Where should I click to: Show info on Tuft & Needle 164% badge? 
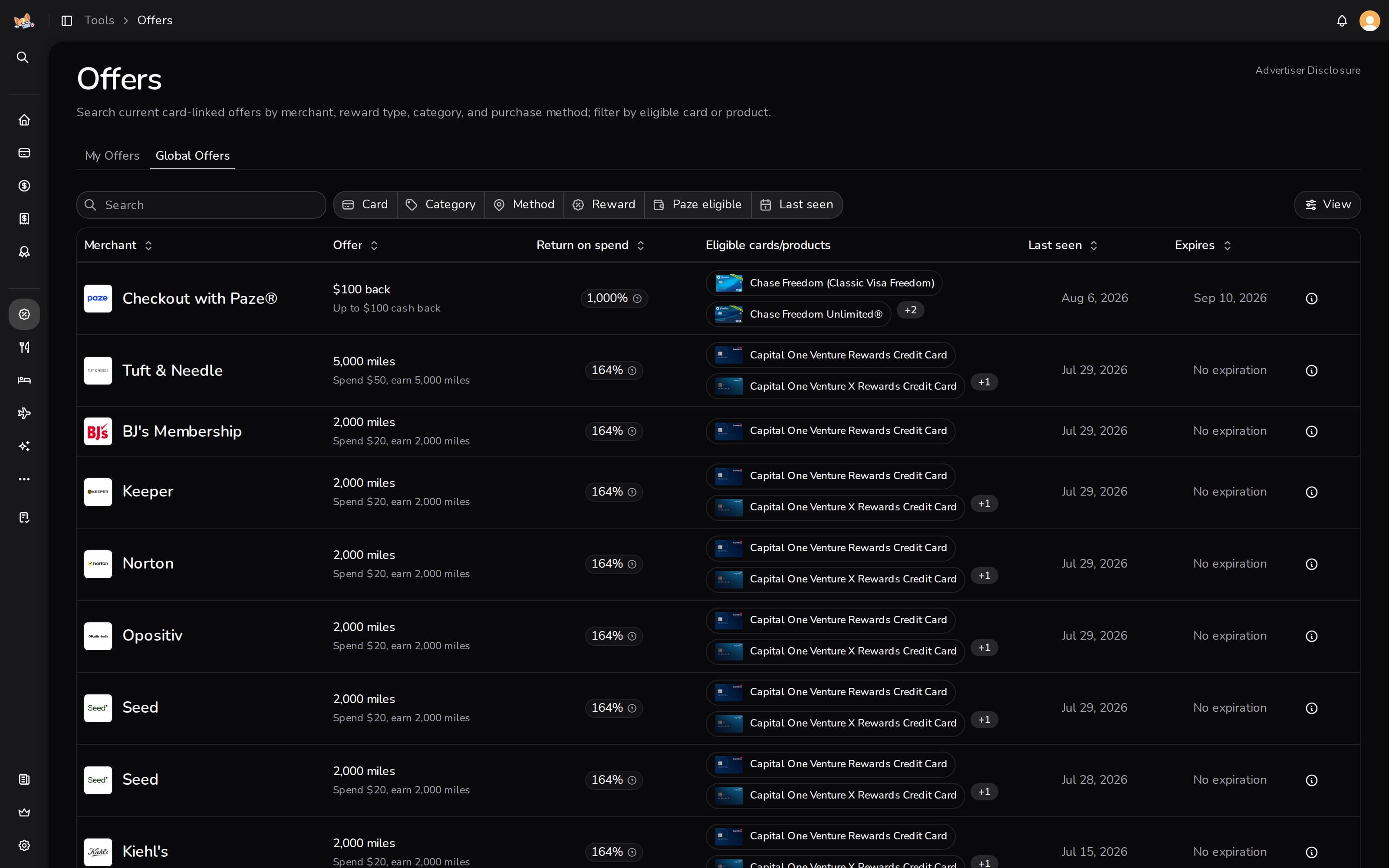point(632,371)
